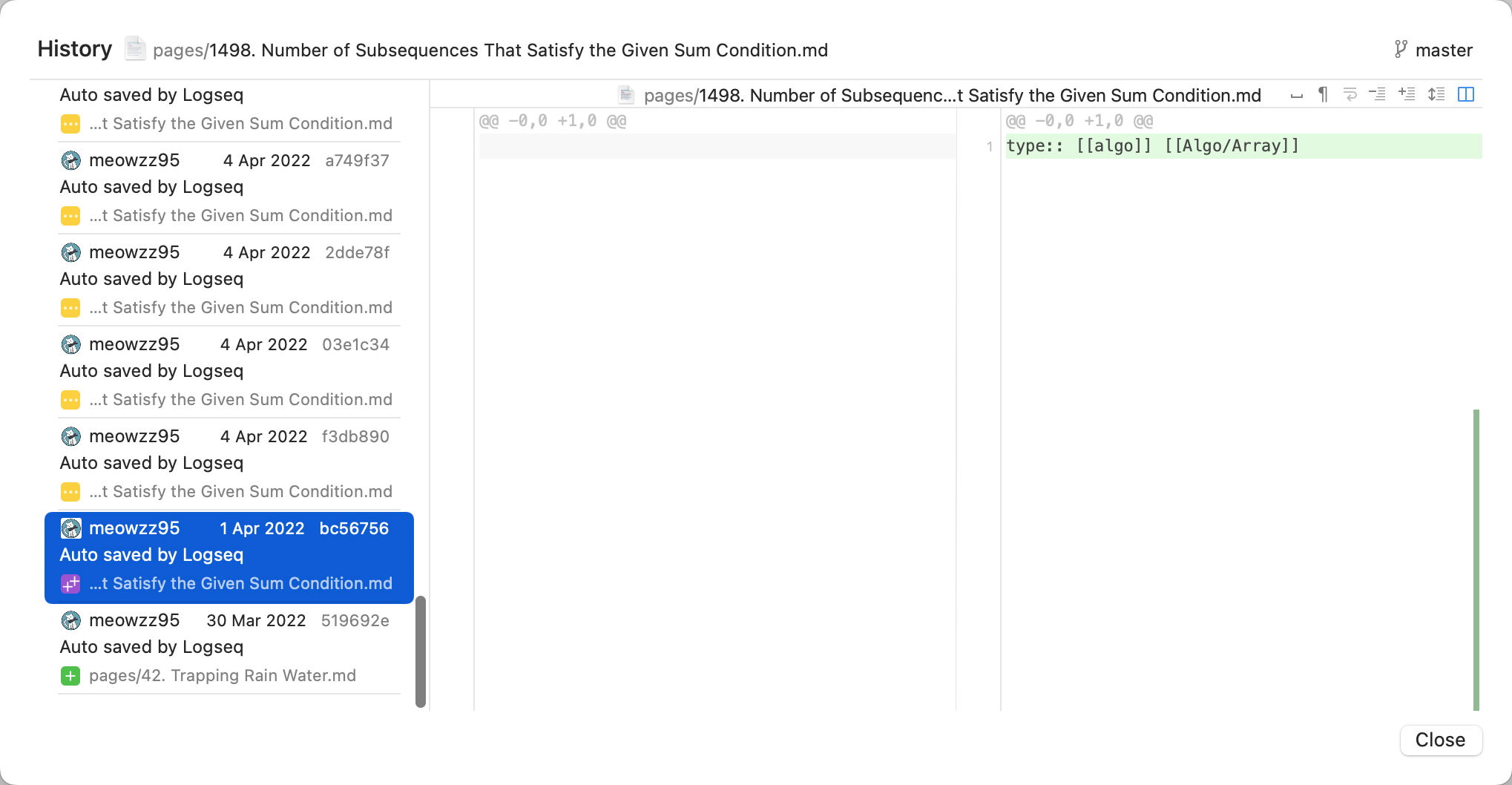Enable word wrap in diff viewer
This screenshot has width=1512, height=785.
pyautogui.click(x=1349, y=94)
